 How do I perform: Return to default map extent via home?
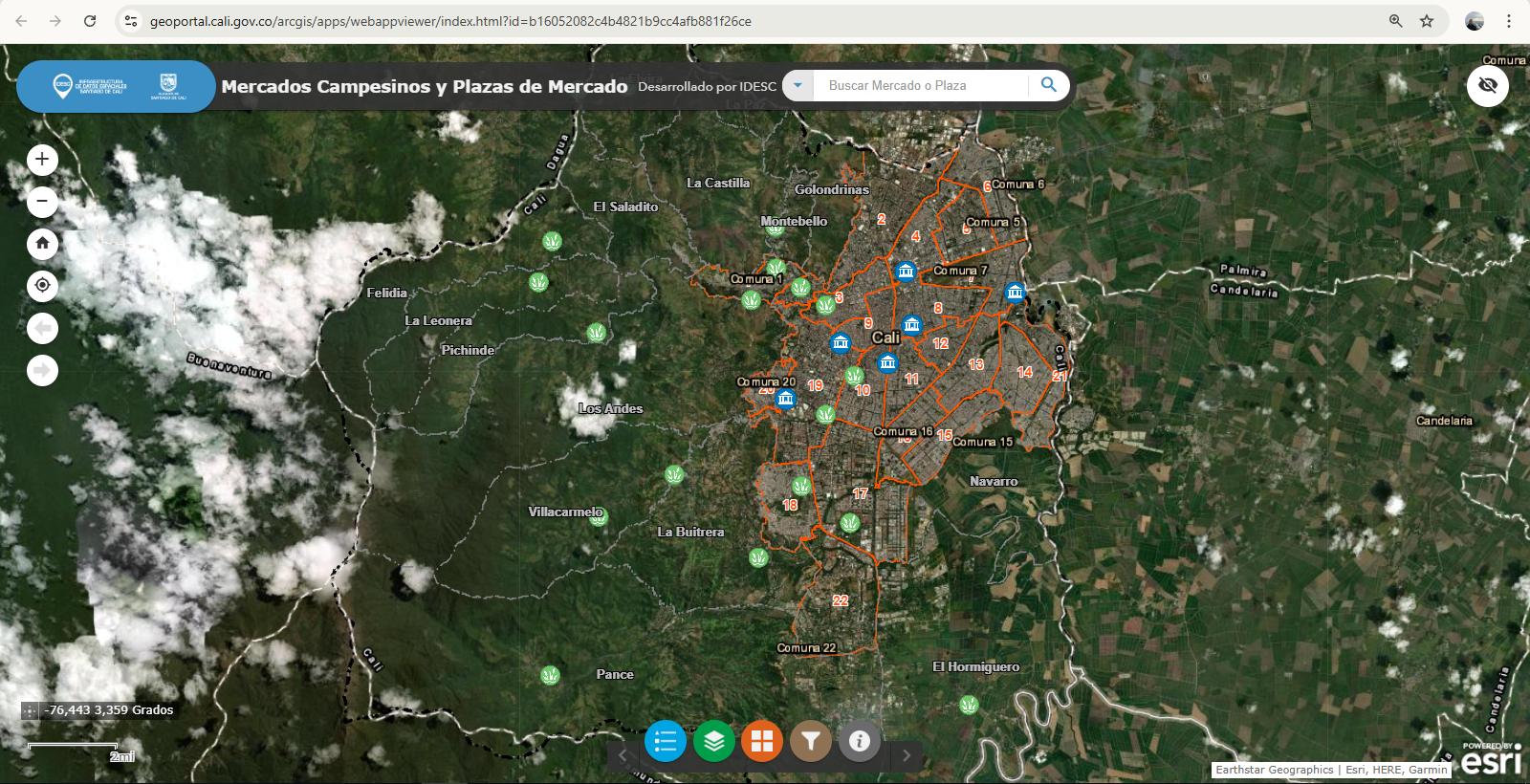pos(42,244)
